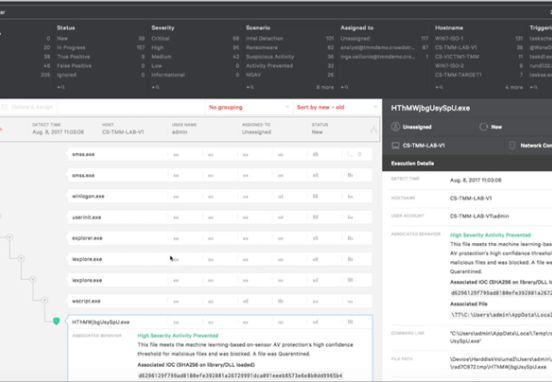Click High Severity Activity Prevented in the process tree

pyautogui.click(x=178, y=336)
